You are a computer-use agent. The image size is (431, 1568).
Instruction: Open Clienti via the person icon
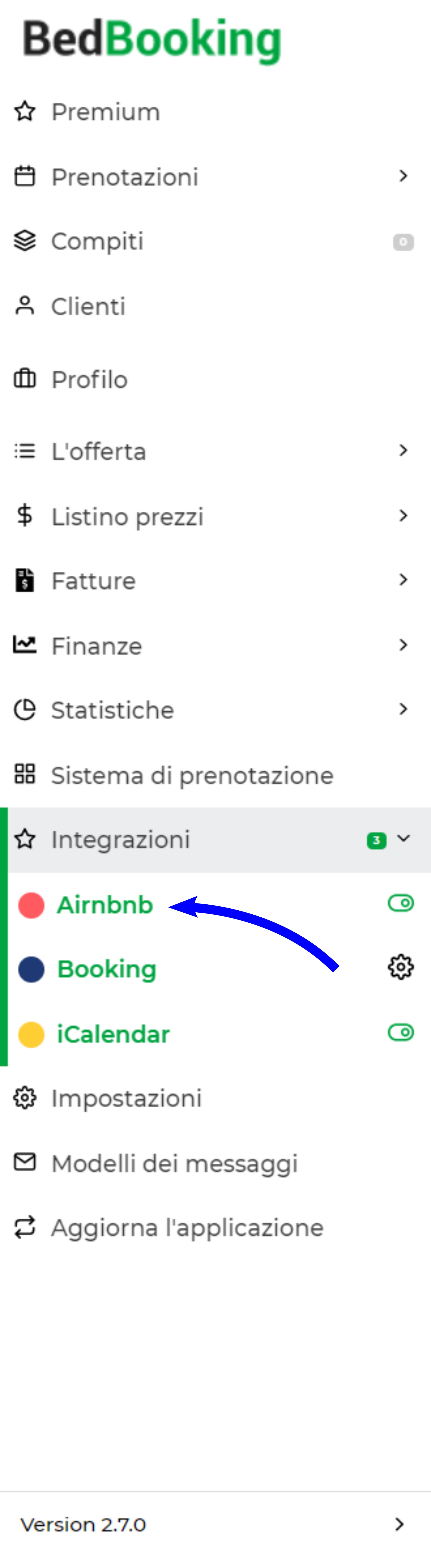point(25,305)
